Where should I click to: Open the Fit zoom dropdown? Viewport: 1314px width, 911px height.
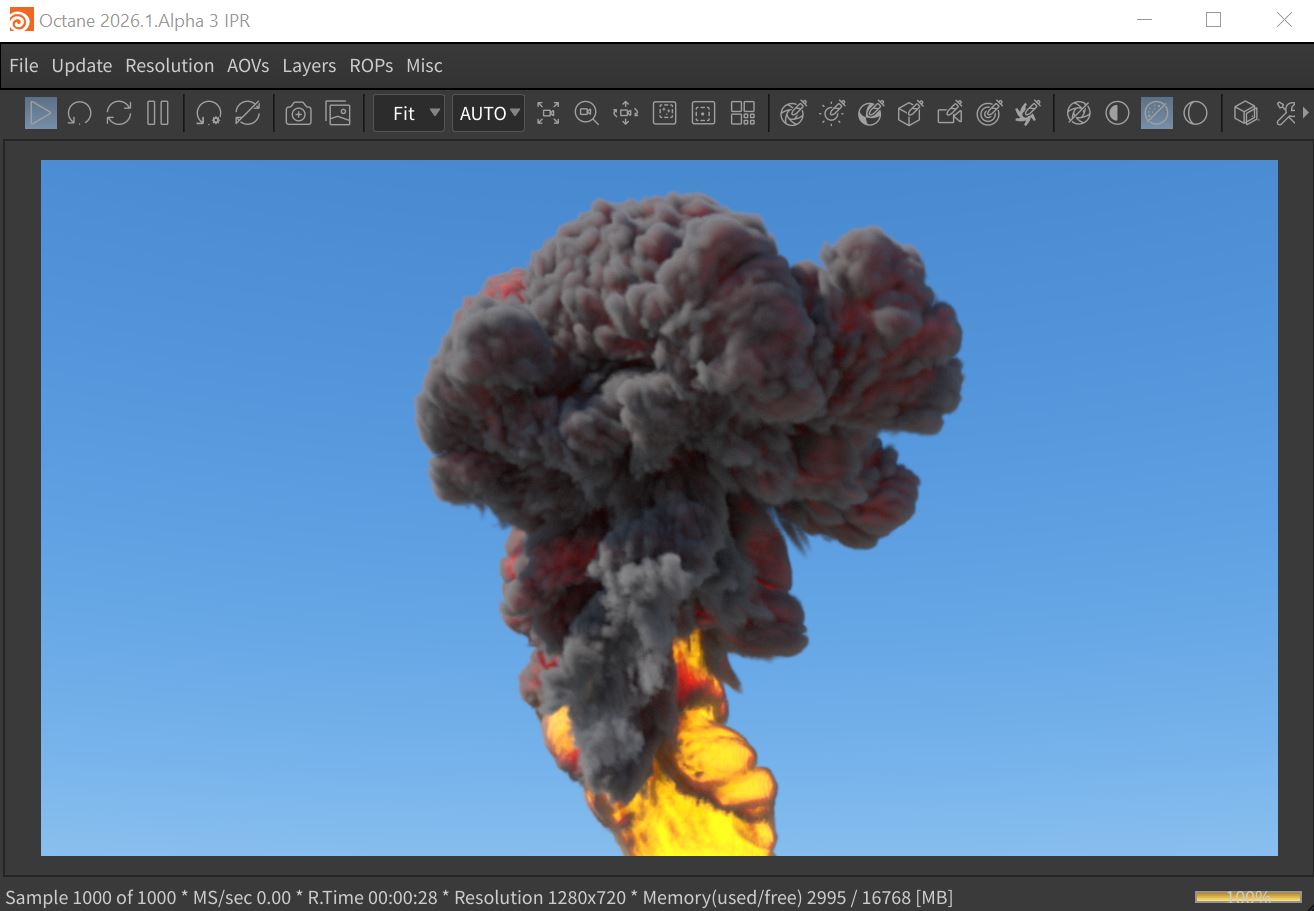tap(409, 113)
